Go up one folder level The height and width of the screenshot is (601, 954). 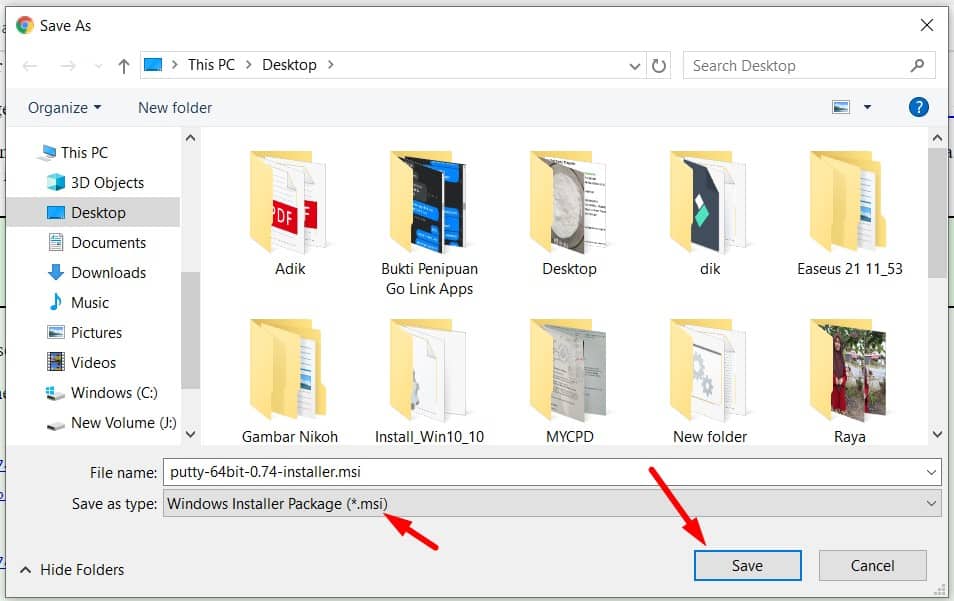(124, 66)
